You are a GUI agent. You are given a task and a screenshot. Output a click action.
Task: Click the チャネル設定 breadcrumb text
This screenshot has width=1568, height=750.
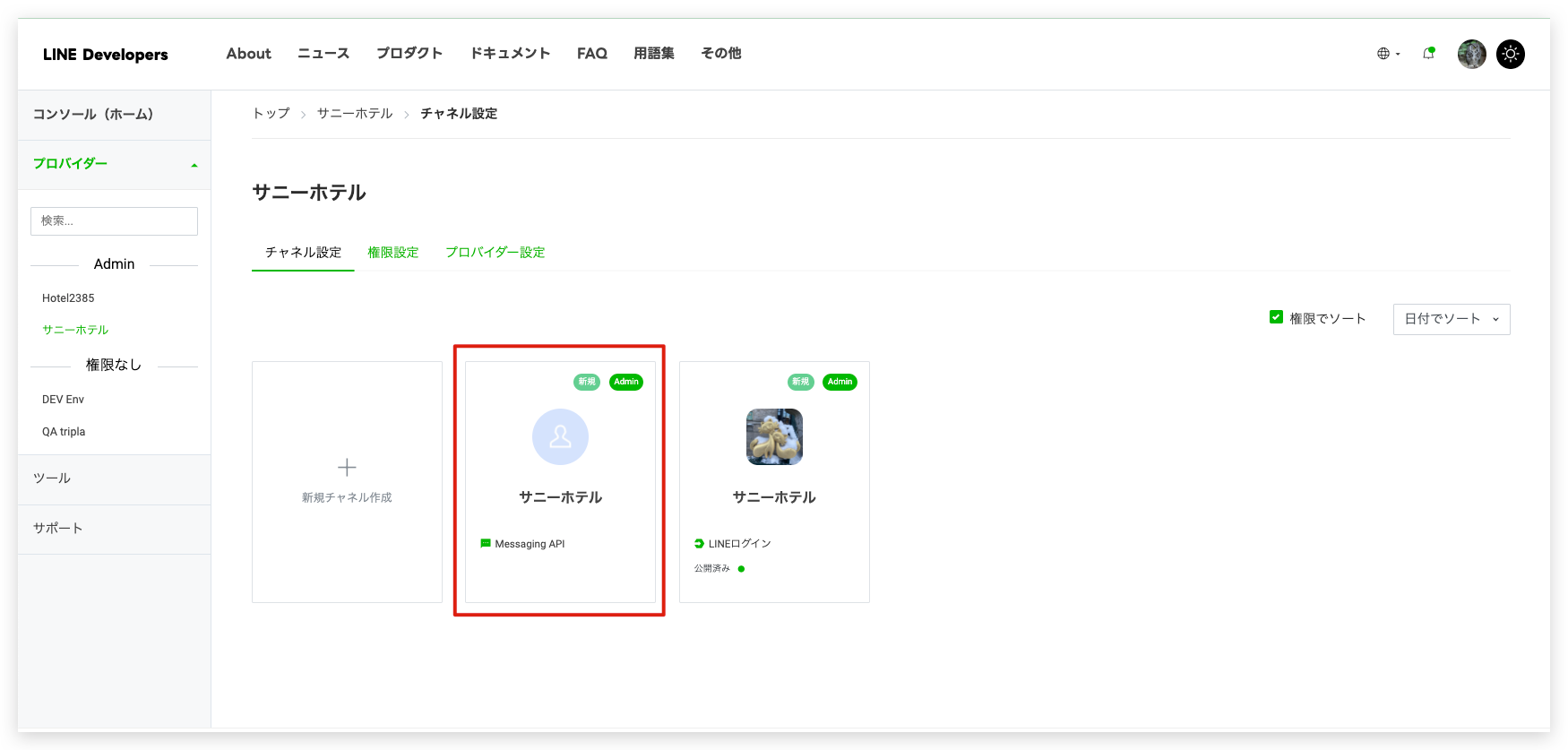click(x=459, y=114)
